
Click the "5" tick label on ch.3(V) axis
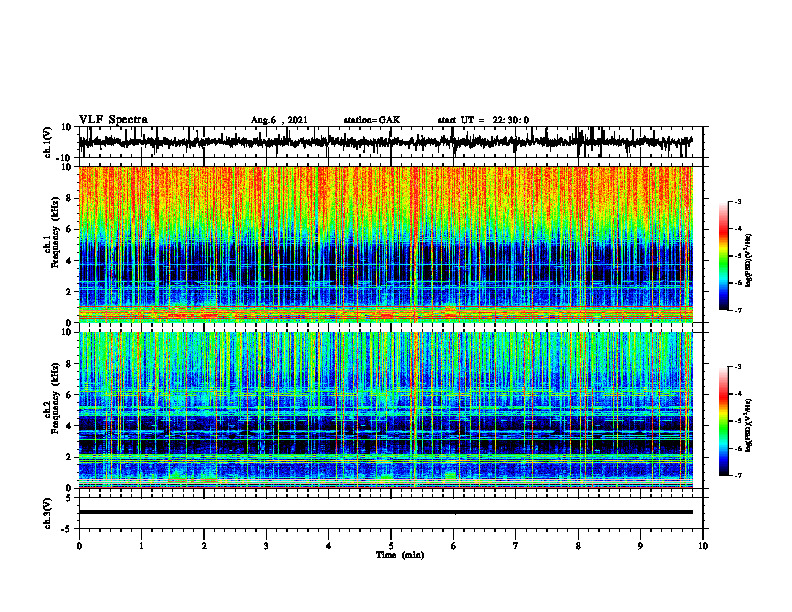click(x=69, y=498)
